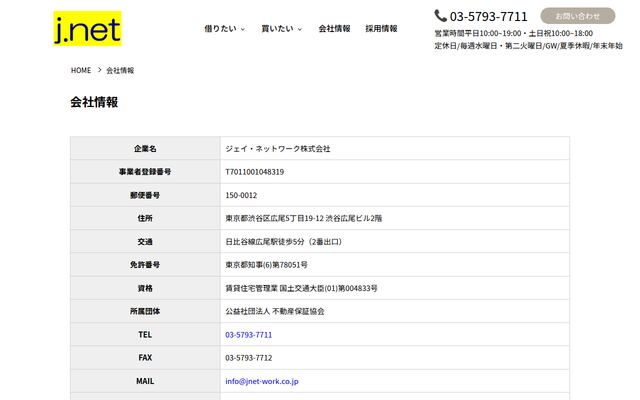Click the TEL row label

pos(145,335)
